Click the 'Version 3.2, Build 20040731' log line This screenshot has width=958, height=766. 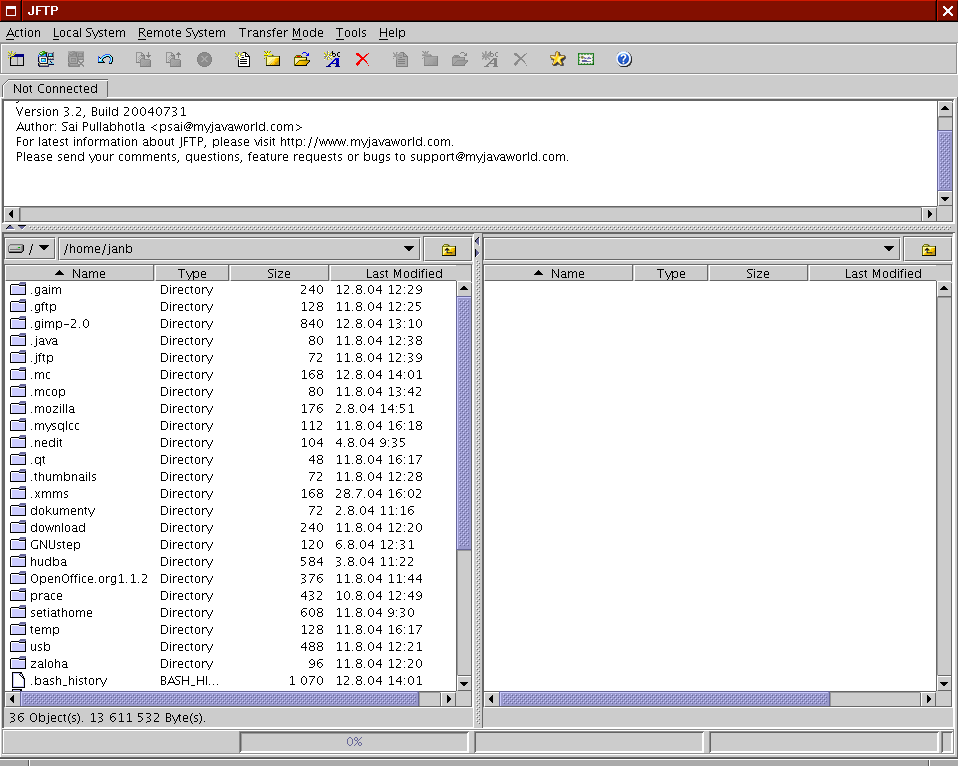(x=101, y=112)
